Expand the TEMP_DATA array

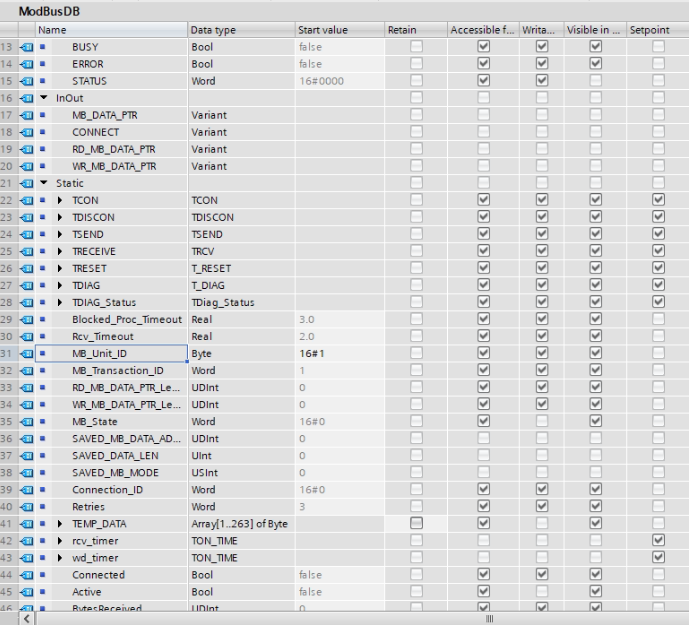pos(65,523)
